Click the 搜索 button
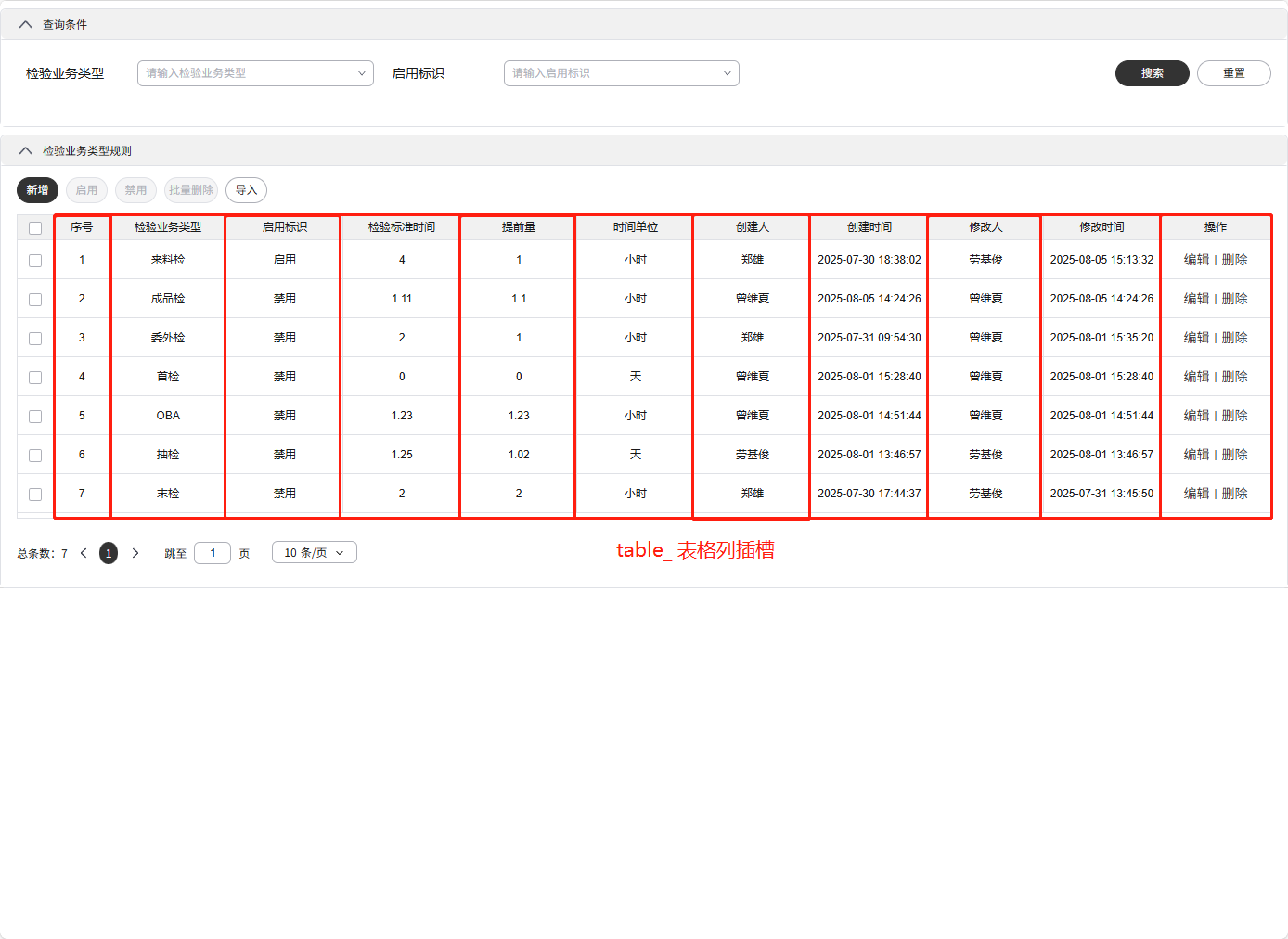The height and width of the screenshot is (939, 1288). [x=1152, y=73]
